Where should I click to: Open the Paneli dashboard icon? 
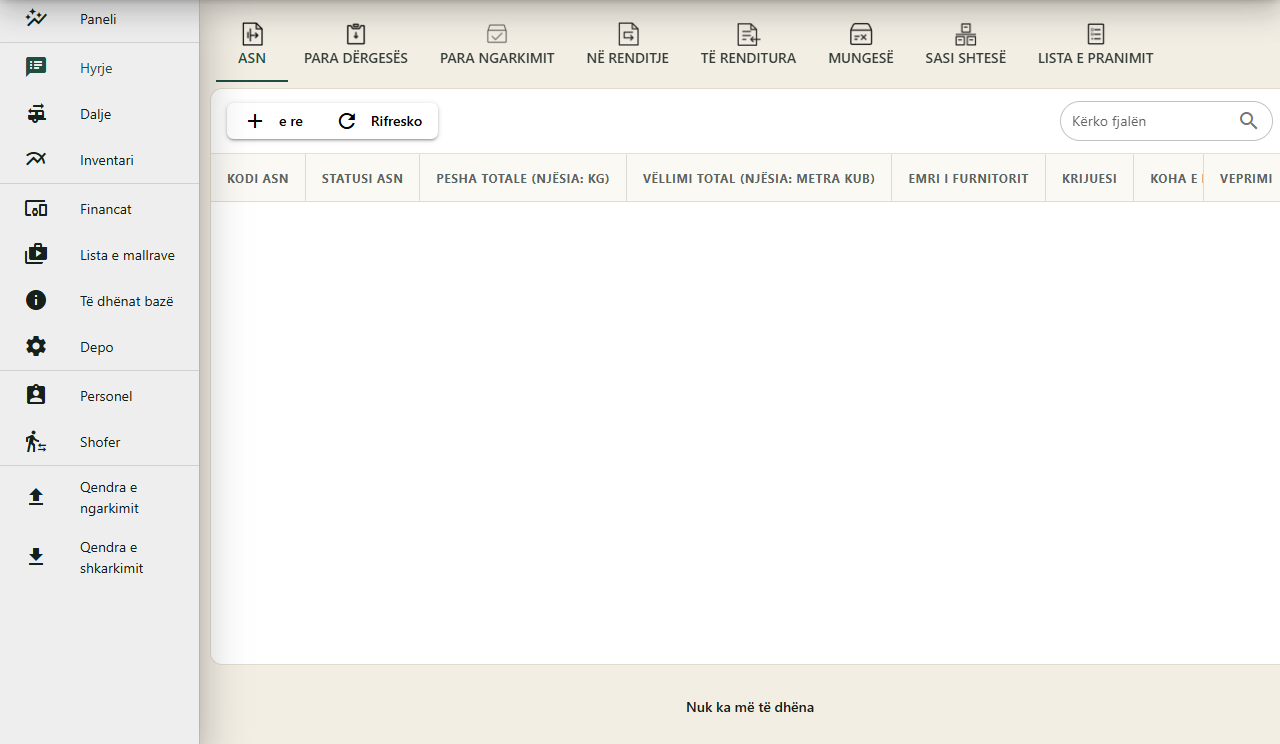click(x=36, y=18)
